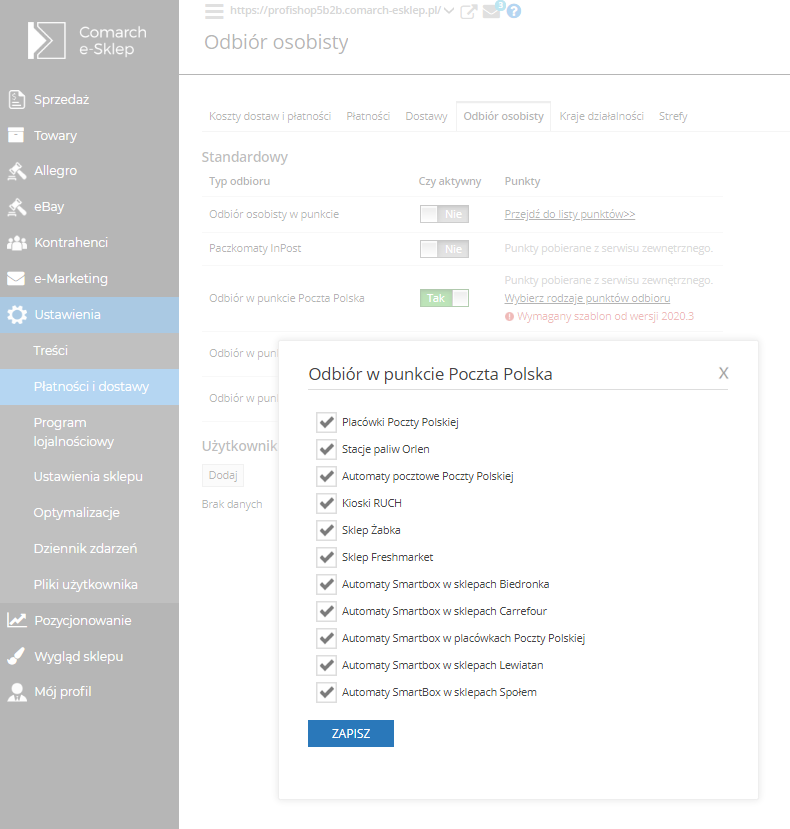
Task: Click the Pozycjonowanie chart icon
Action: click(x=16, y=620)
